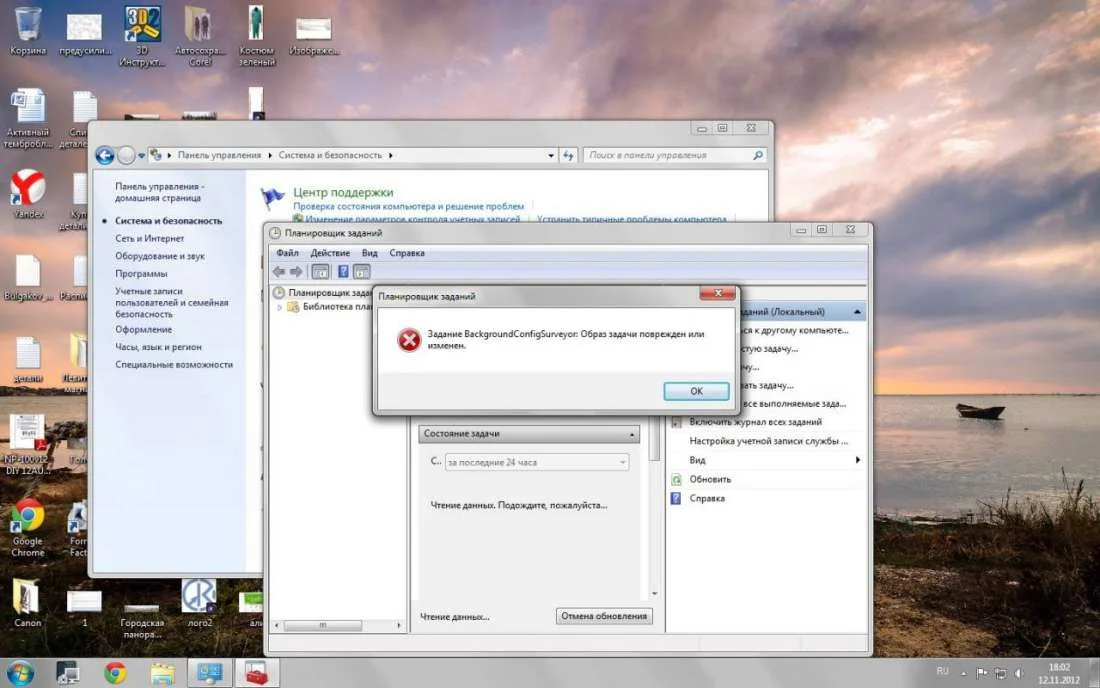Click the Справка help icon in actions pane
This screenshot has height=688, width=1100.
tap(676, 499)
